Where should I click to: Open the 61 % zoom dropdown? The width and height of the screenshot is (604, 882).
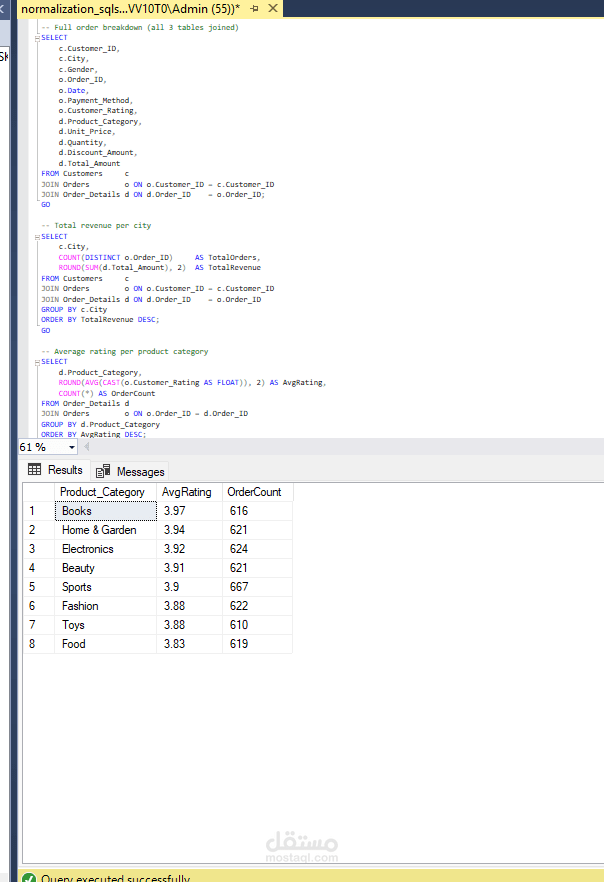[x=71, y=447]
